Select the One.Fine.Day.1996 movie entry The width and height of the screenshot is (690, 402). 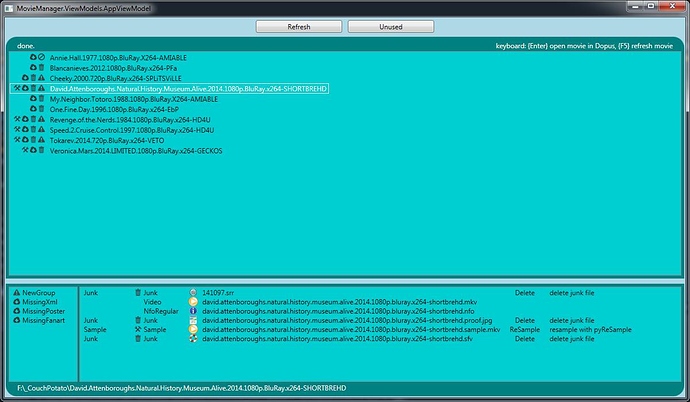coord(114,110)
